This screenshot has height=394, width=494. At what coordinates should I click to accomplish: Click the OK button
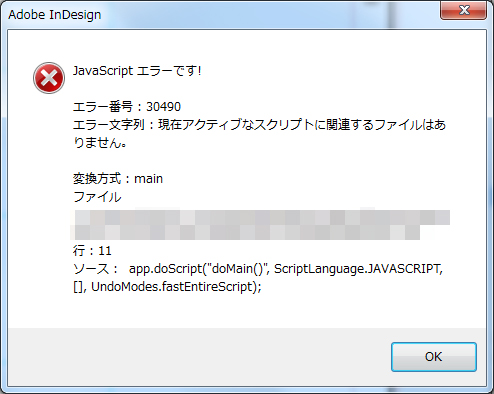434,357
